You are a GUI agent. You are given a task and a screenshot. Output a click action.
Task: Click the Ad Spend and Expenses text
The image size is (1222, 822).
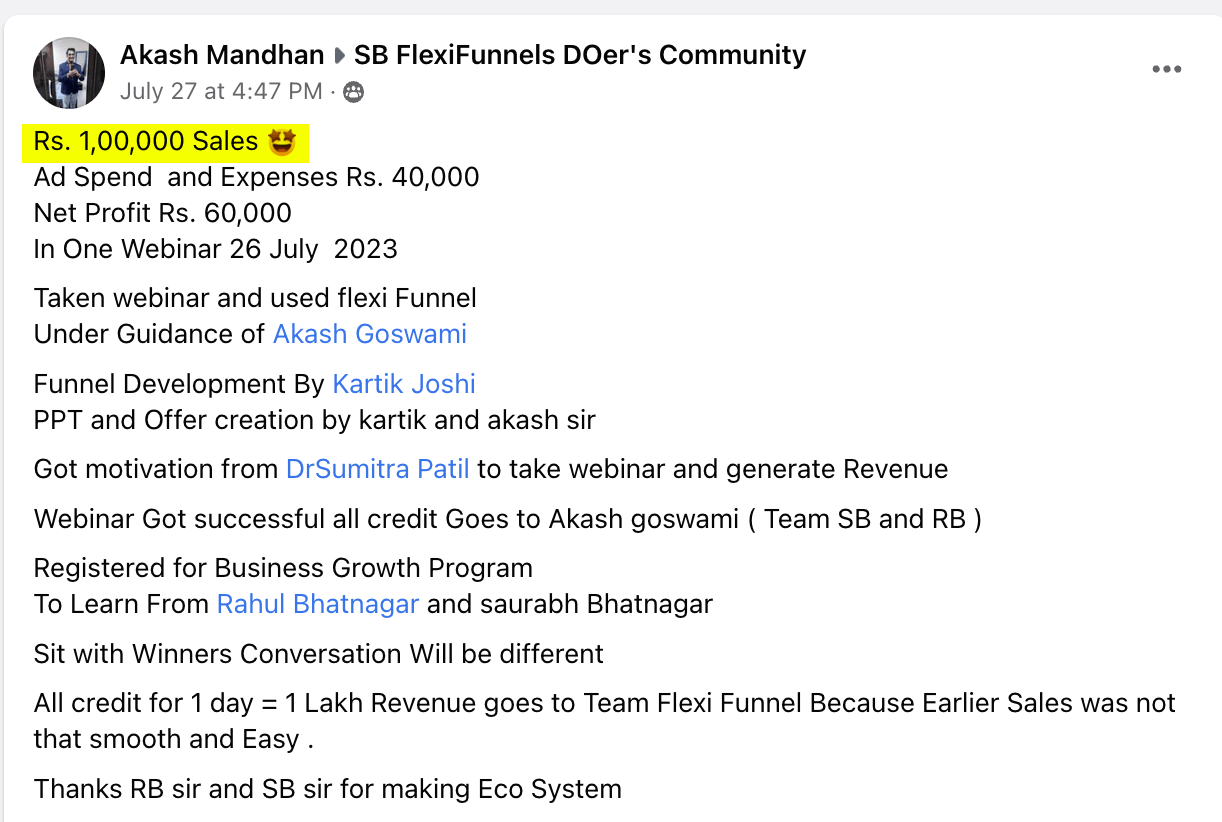[256, 177]
